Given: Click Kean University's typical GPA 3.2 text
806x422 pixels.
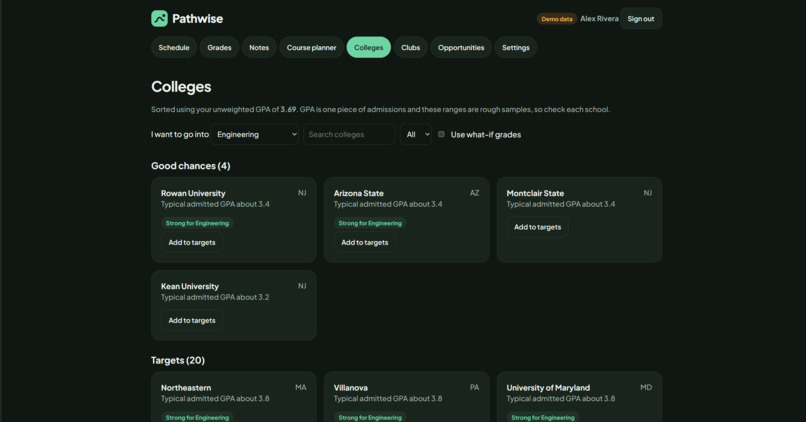Looking at the screenshot, I should 215,297.
